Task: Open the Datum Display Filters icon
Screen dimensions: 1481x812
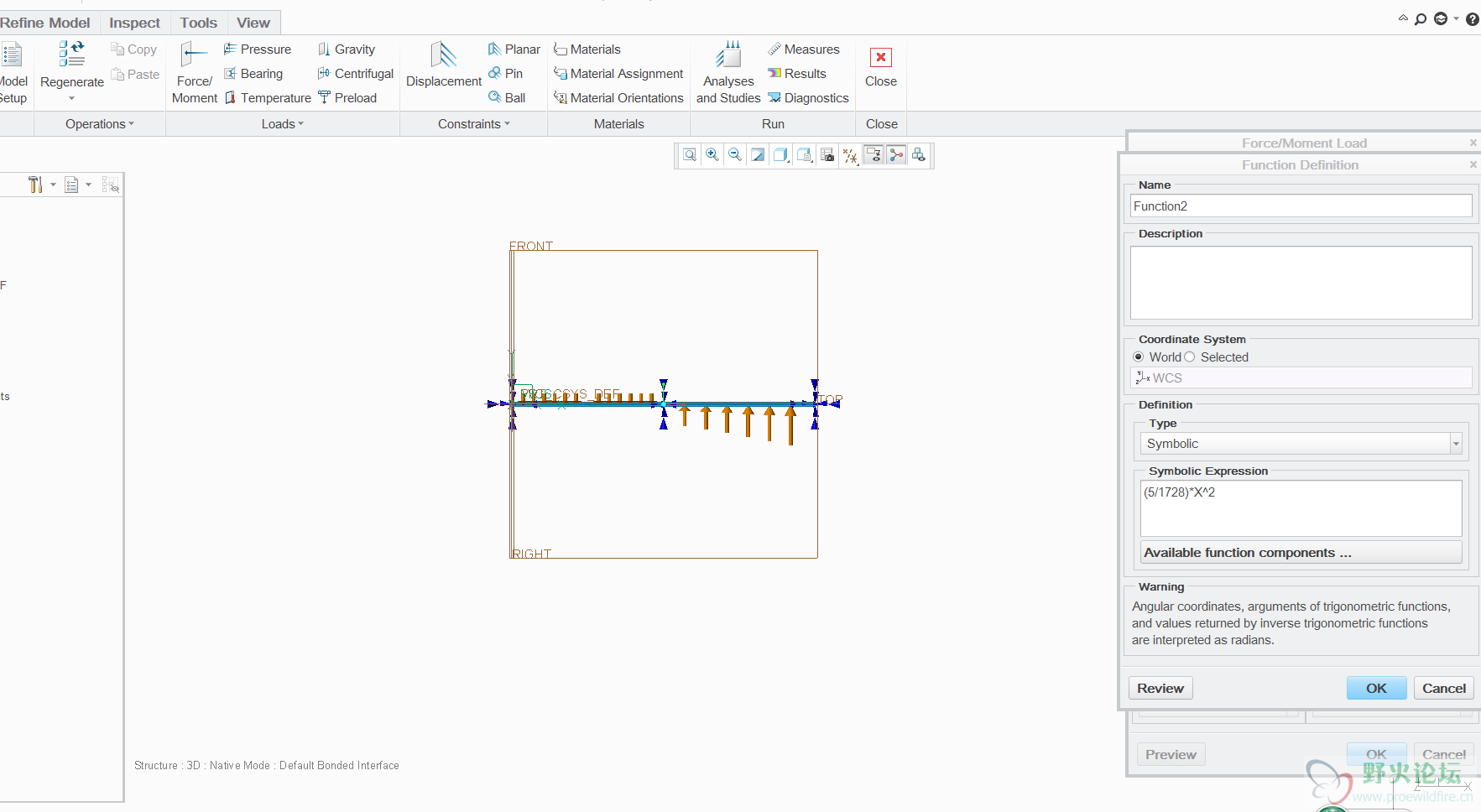Action: click(x=850, y=155)
